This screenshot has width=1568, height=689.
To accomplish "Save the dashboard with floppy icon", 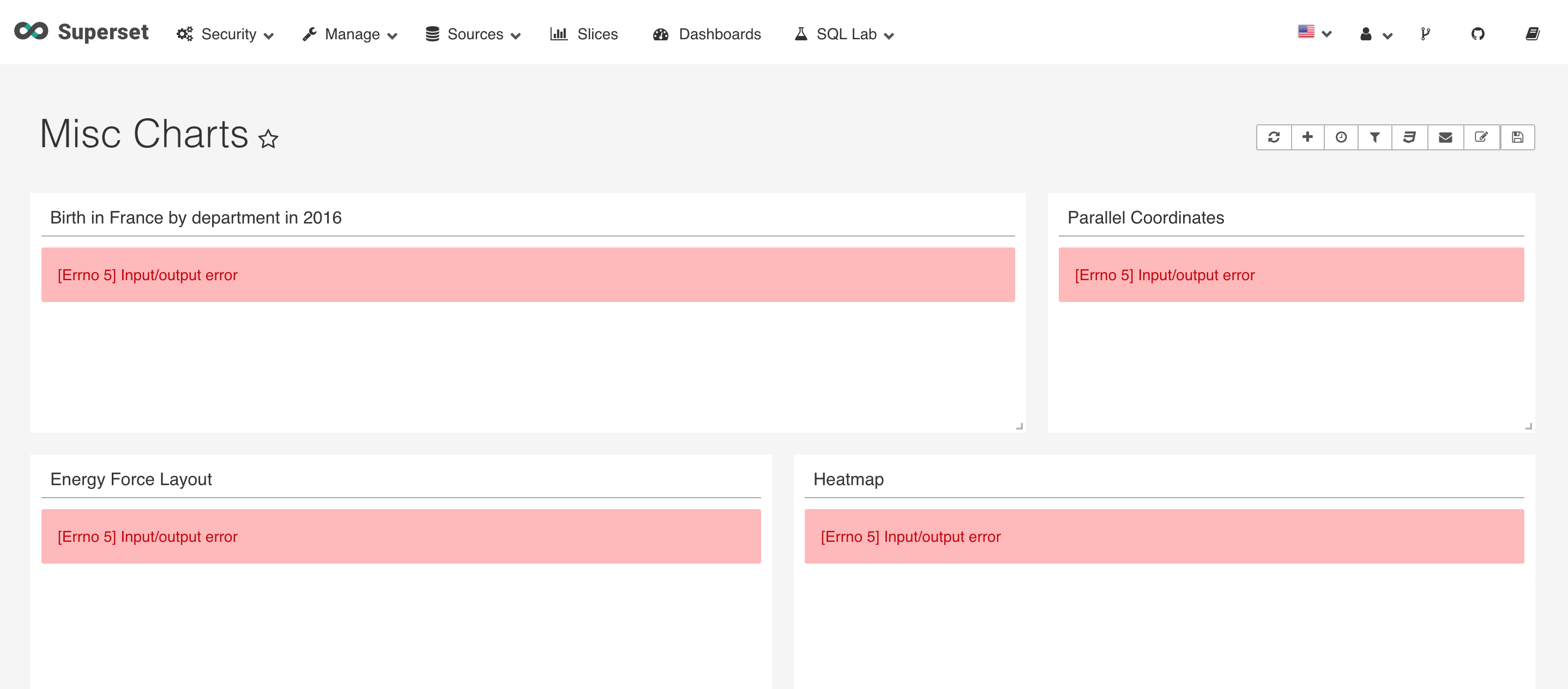I will tap(1517, 137).
